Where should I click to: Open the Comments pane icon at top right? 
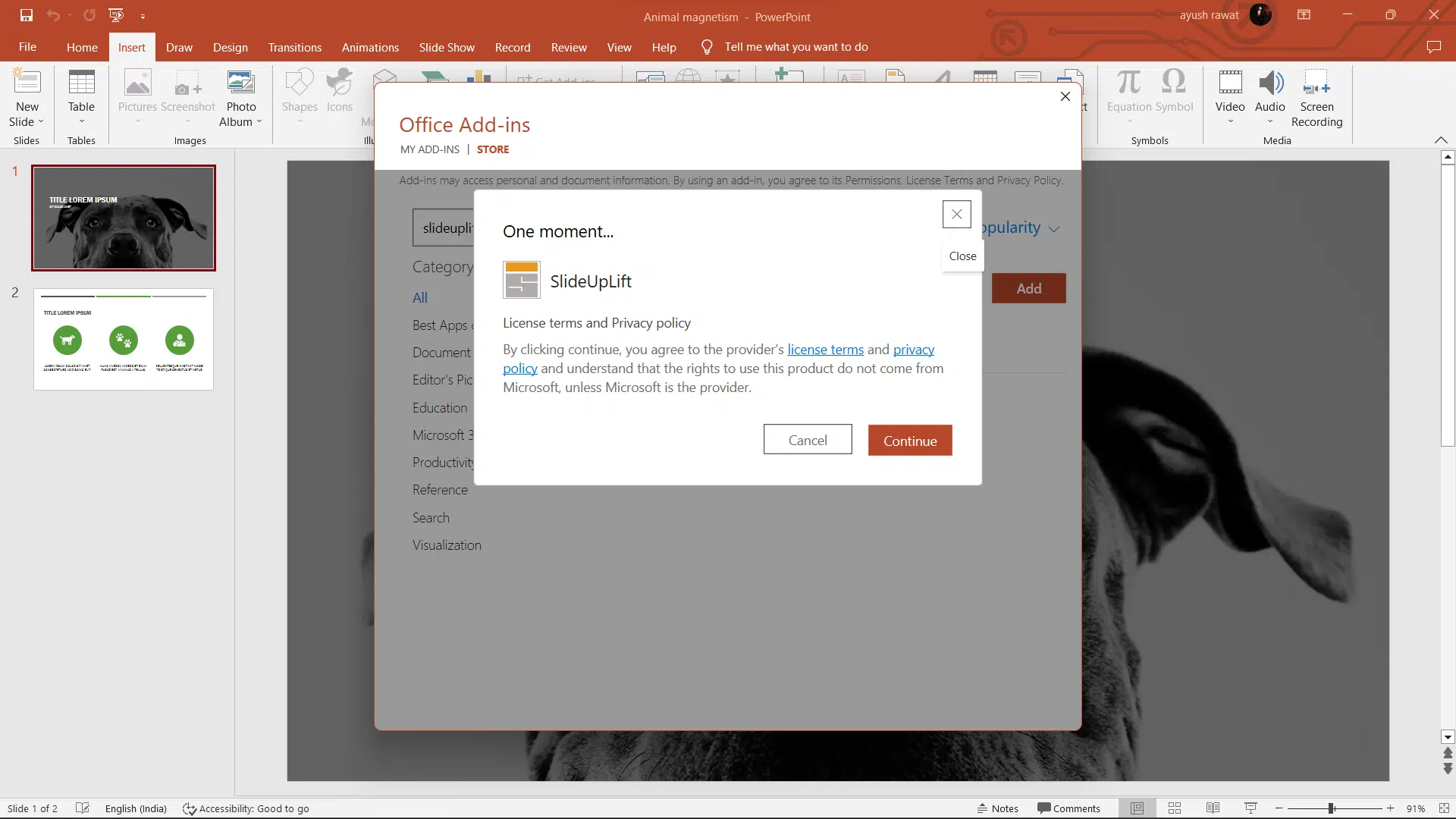tap(1433, 47)
